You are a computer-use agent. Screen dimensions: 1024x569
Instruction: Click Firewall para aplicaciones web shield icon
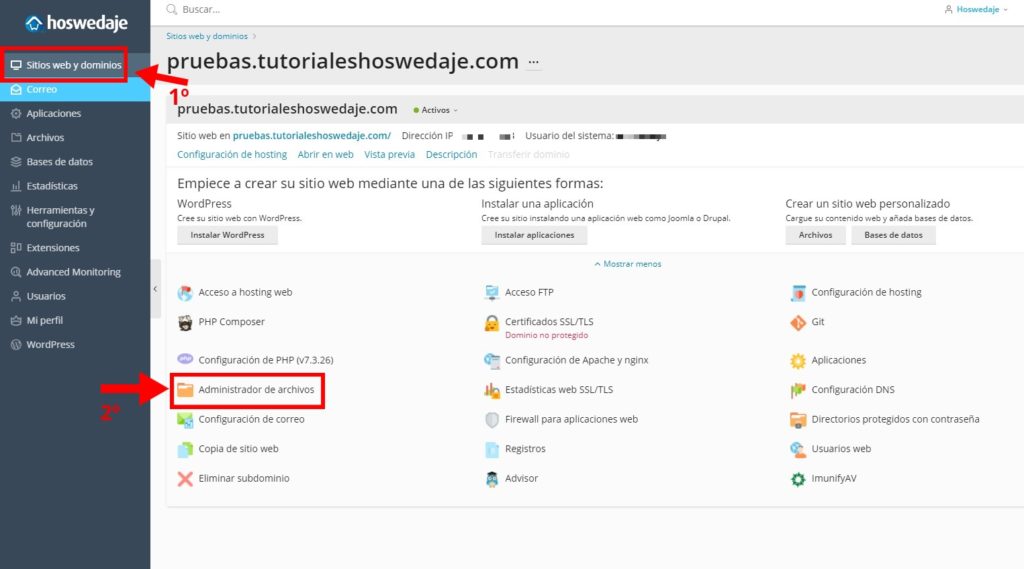click(492, 419)
